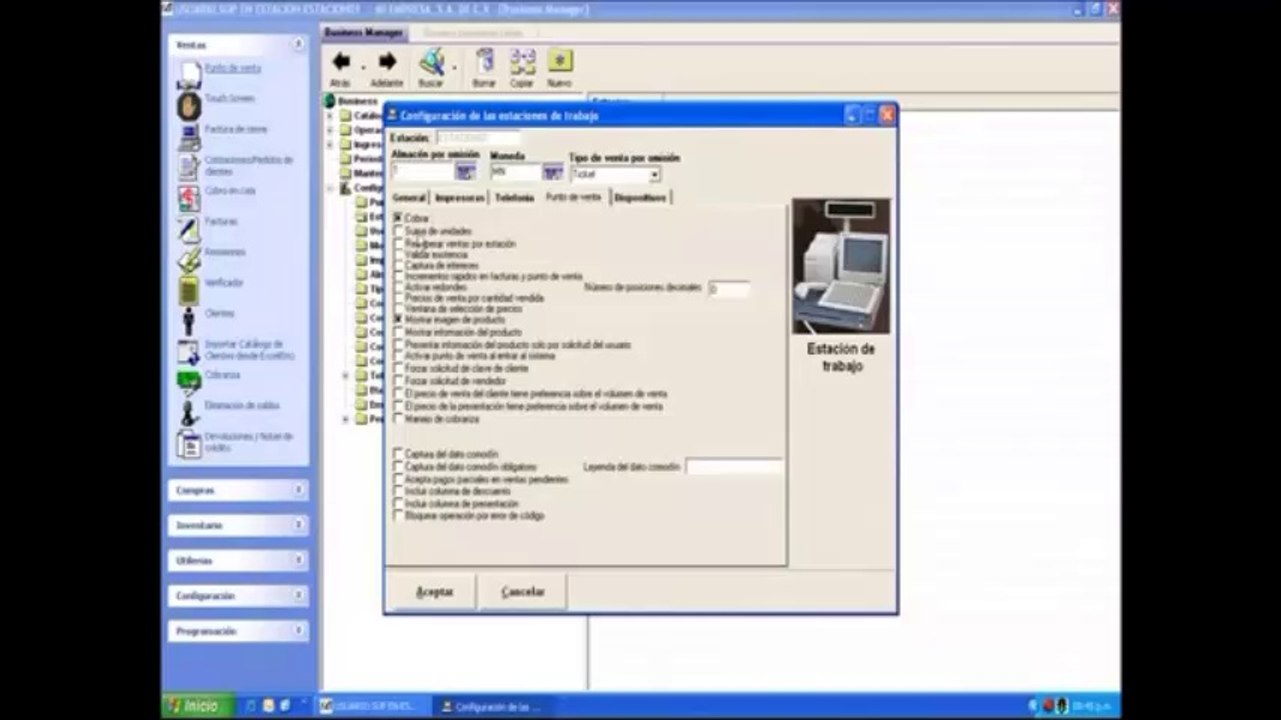Expand the Compras sidebar section

coord(298,490)
